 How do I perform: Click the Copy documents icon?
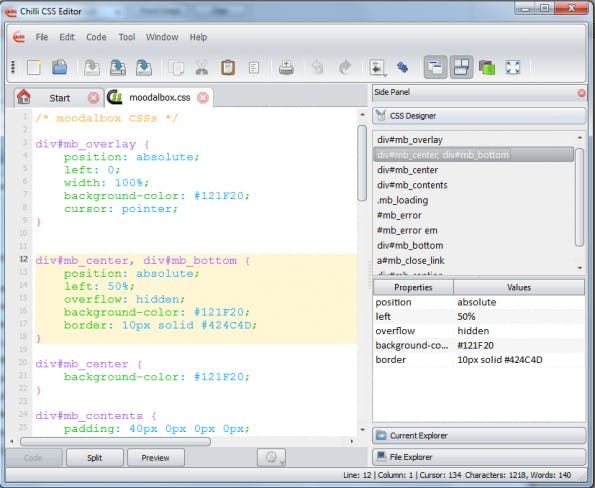pyautogui.click(x=176, y=68)
